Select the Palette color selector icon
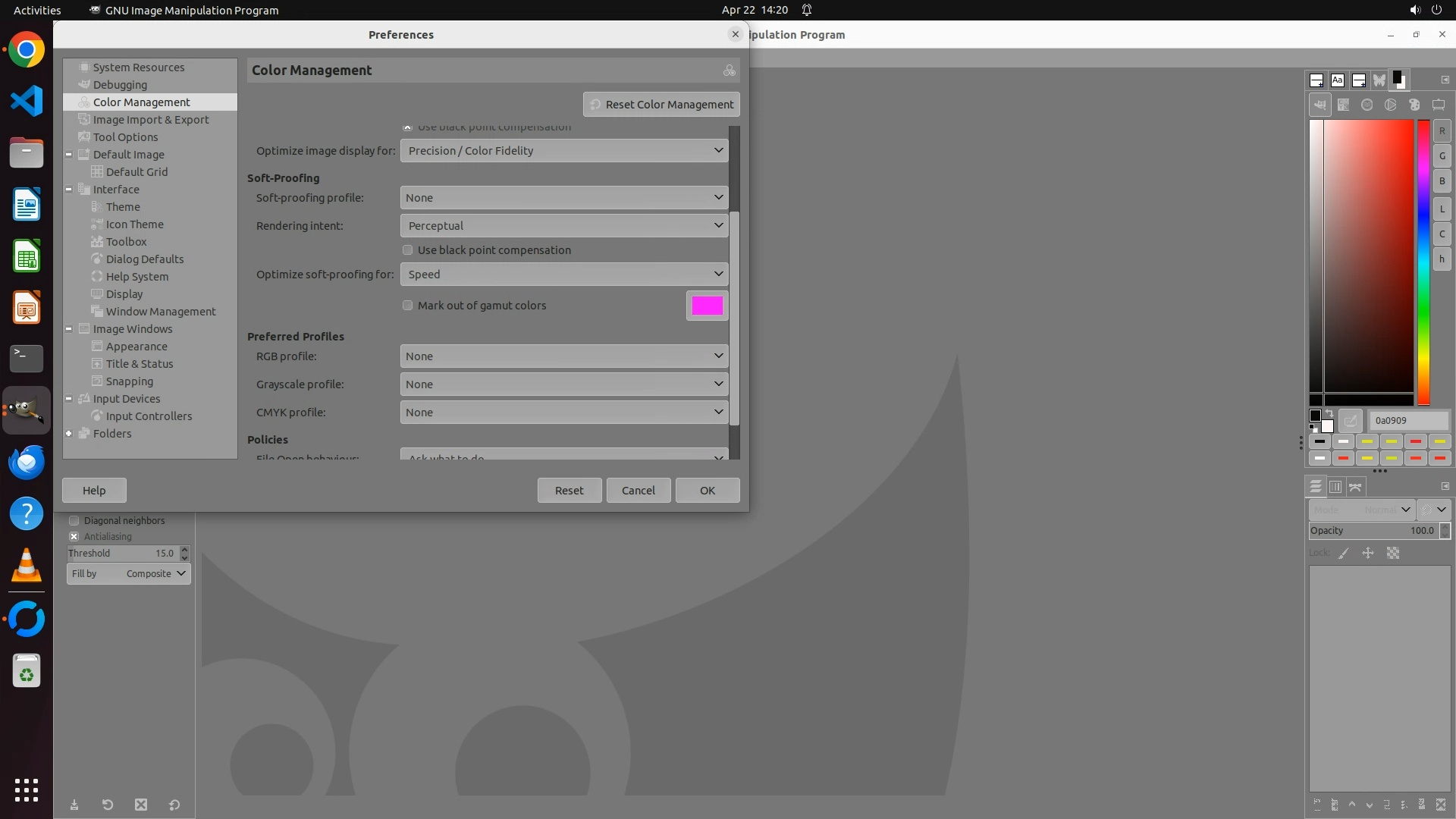The height and width of the screenshot is (819, 1456). tap(1414, 105)
